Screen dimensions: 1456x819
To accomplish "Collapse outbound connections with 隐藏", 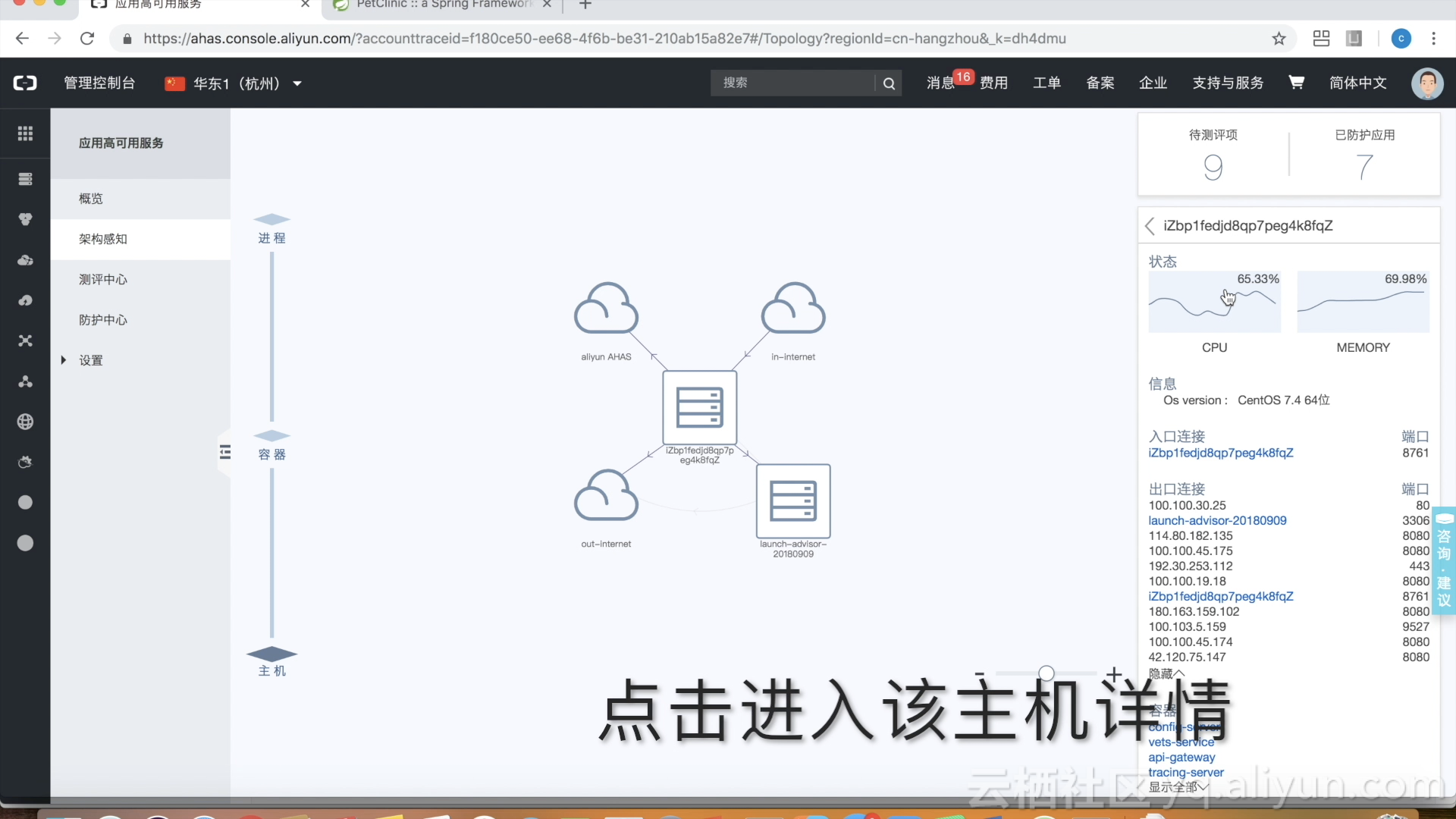I will click(1166, 673).
